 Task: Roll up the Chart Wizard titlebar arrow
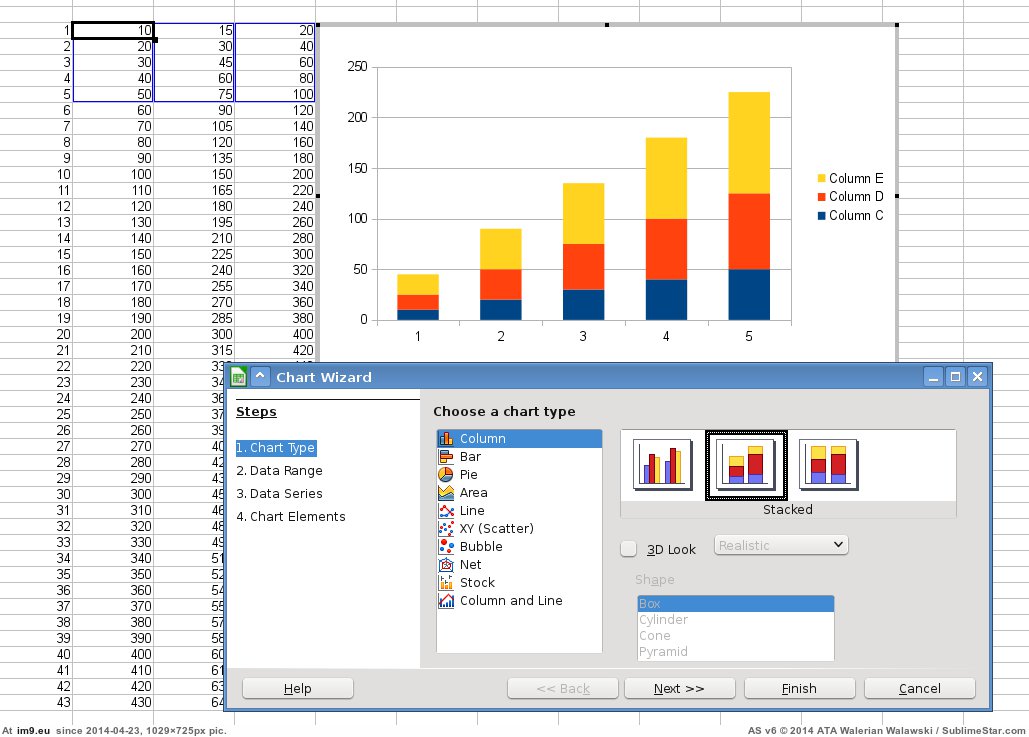260,377
